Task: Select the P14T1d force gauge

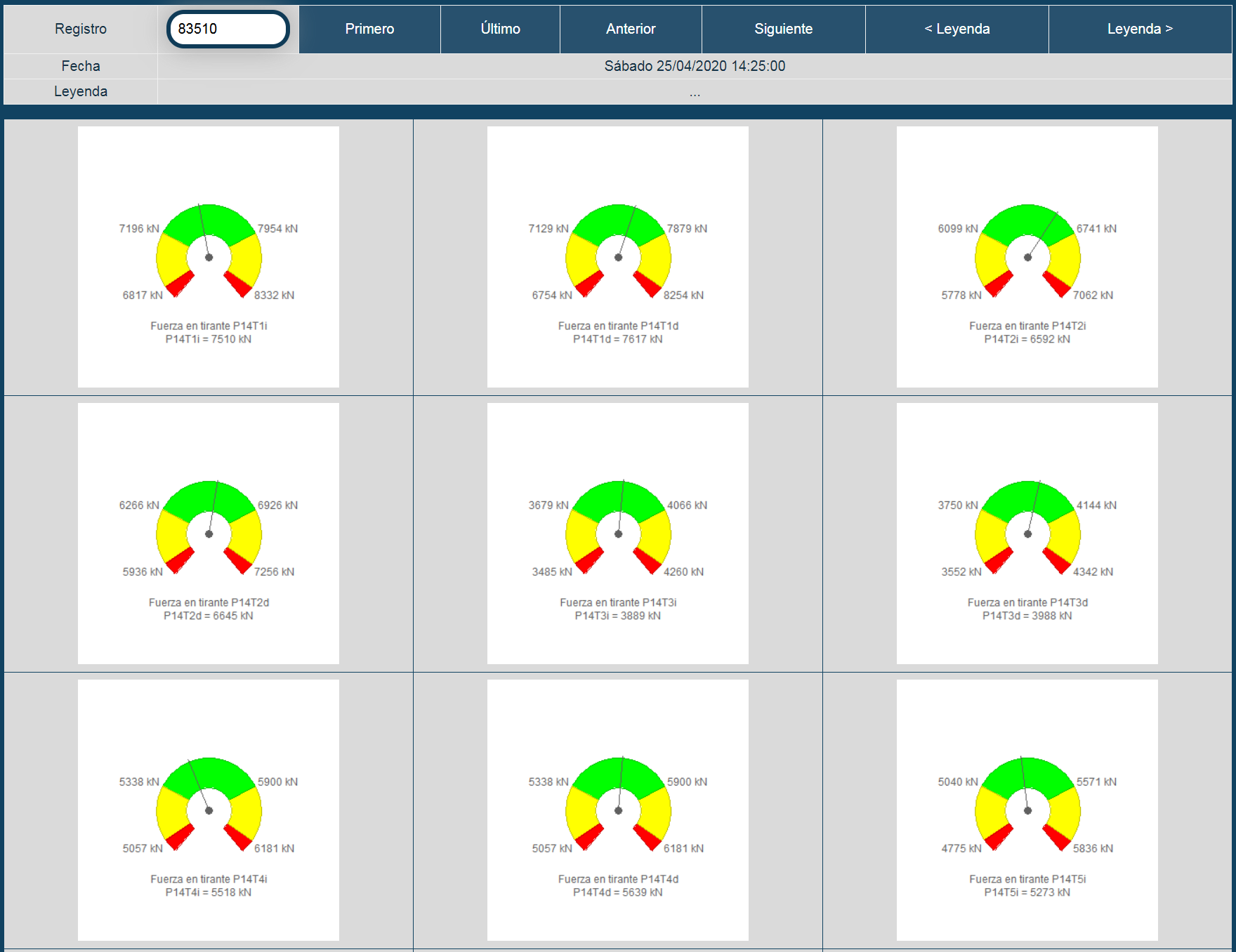Action: coord(618,257)
